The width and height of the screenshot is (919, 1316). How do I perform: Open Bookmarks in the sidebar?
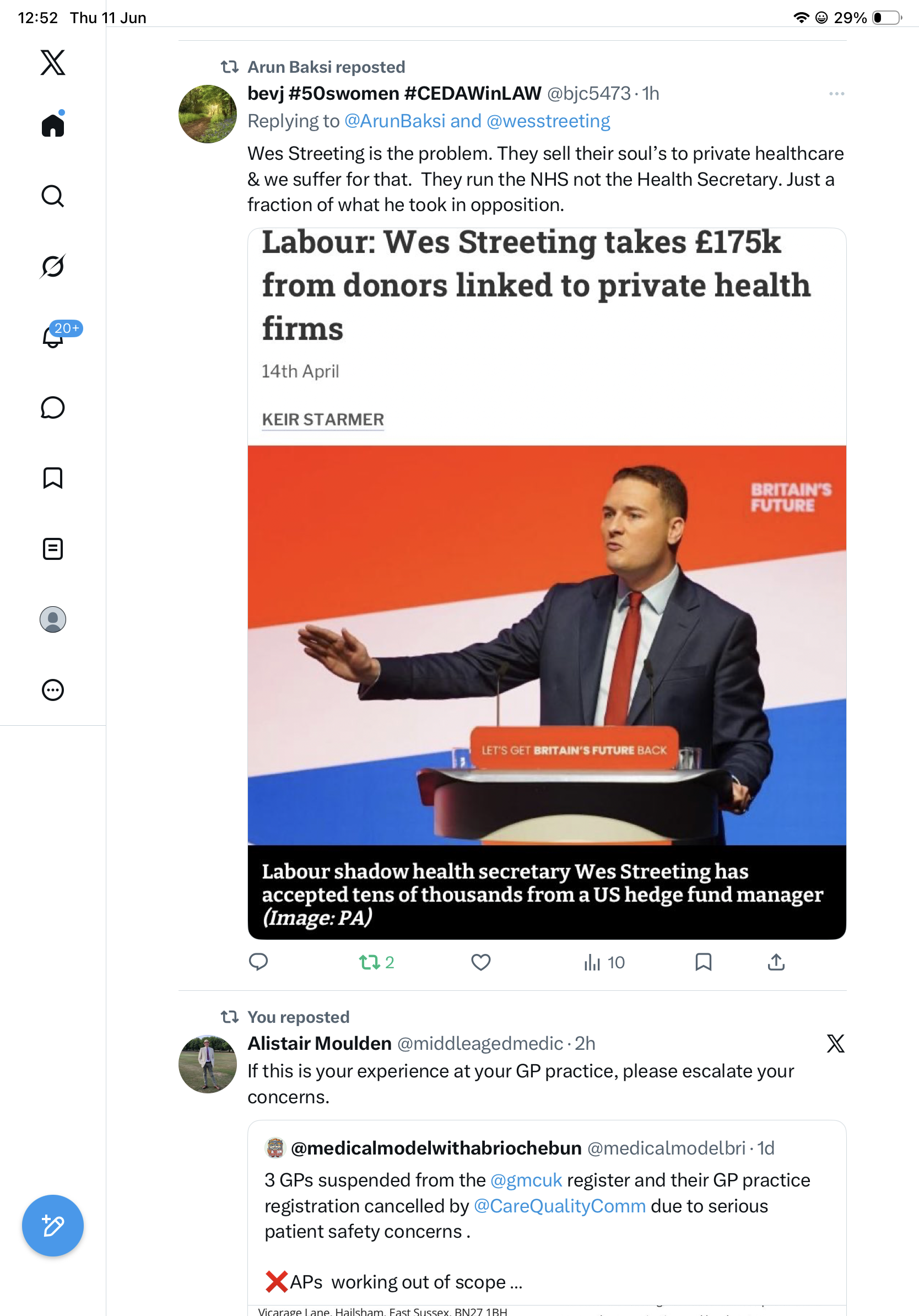click(53, 478)
